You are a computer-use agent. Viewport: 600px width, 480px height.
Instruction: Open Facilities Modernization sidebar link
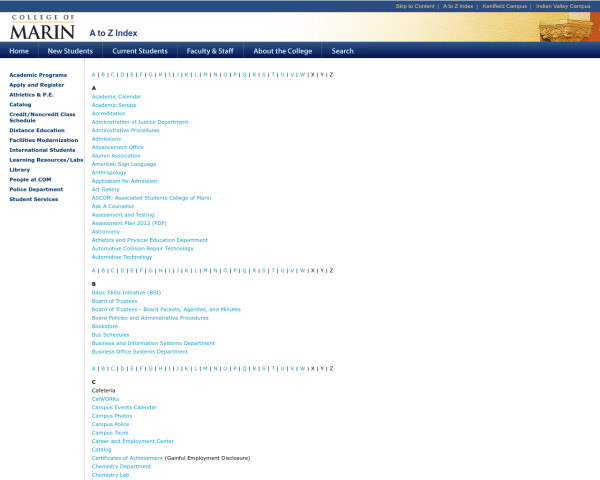coord(44,140)
